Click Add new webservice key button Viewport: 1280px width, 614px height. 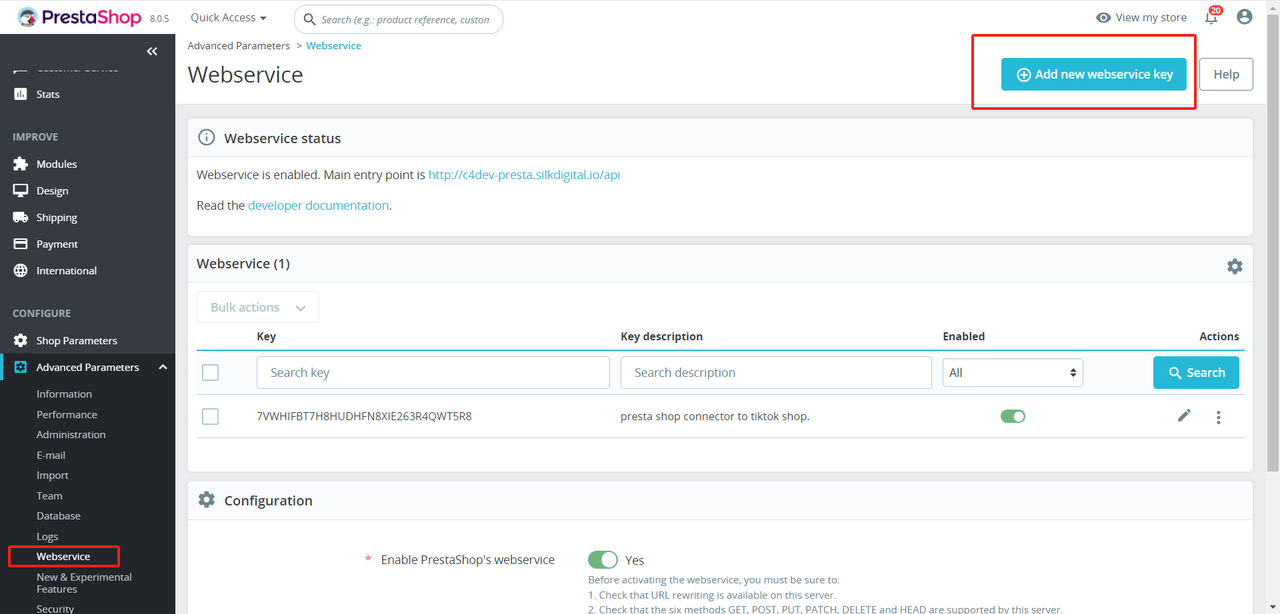(1094, 74)
